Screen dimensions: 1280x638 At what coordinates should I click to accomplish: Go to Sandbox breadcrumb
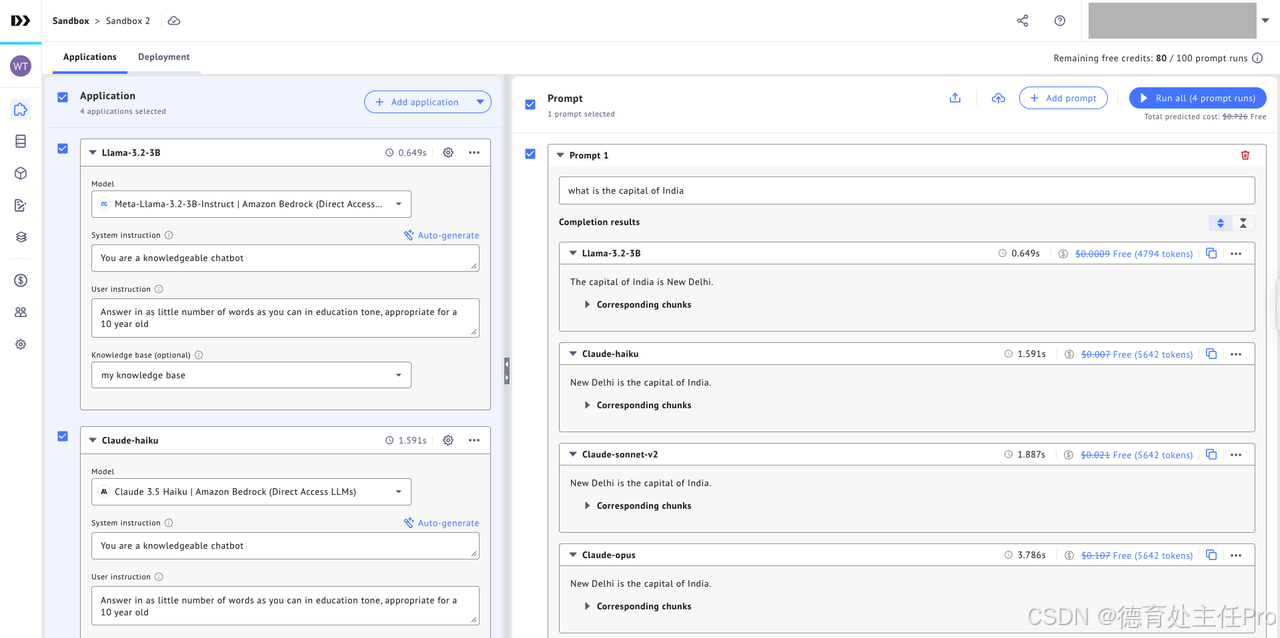(70, 20)
